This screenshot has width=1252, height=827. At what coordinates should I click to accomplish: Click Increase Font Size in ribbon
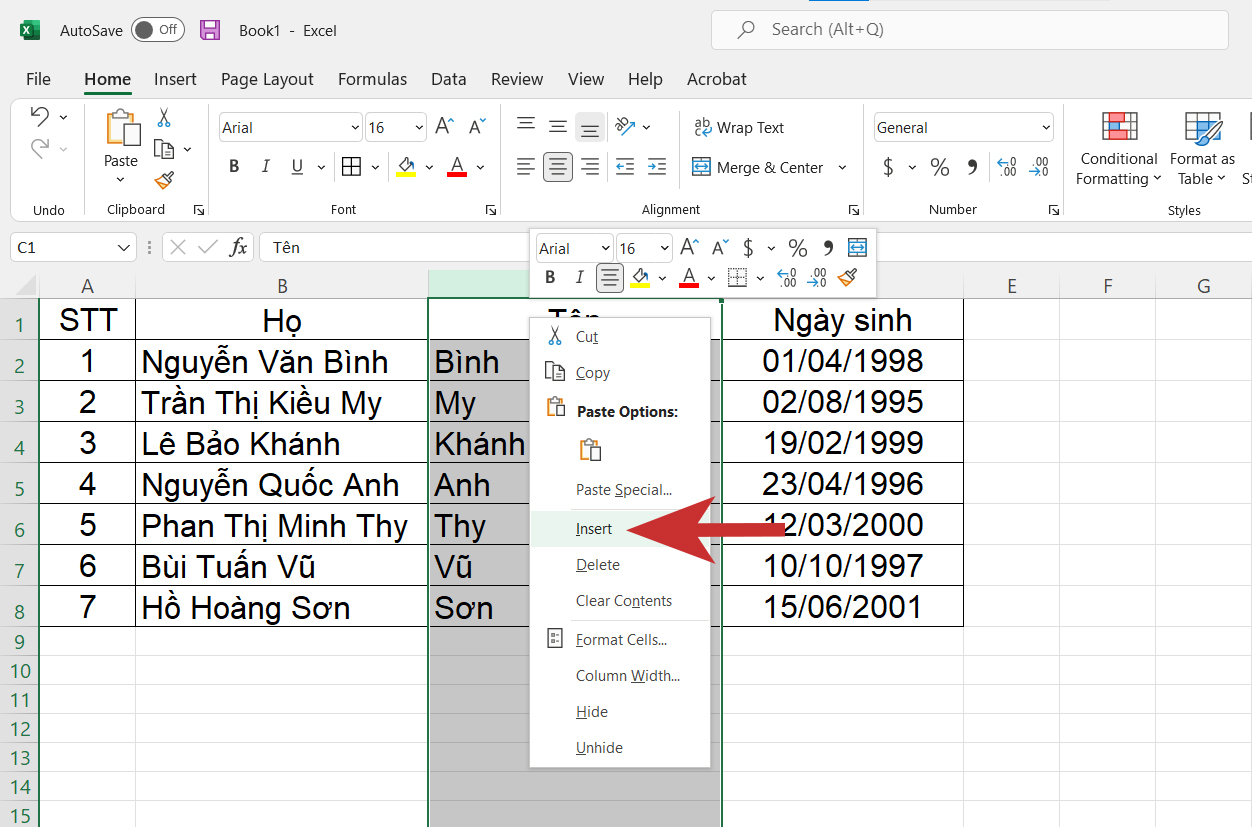pos(445,127)
